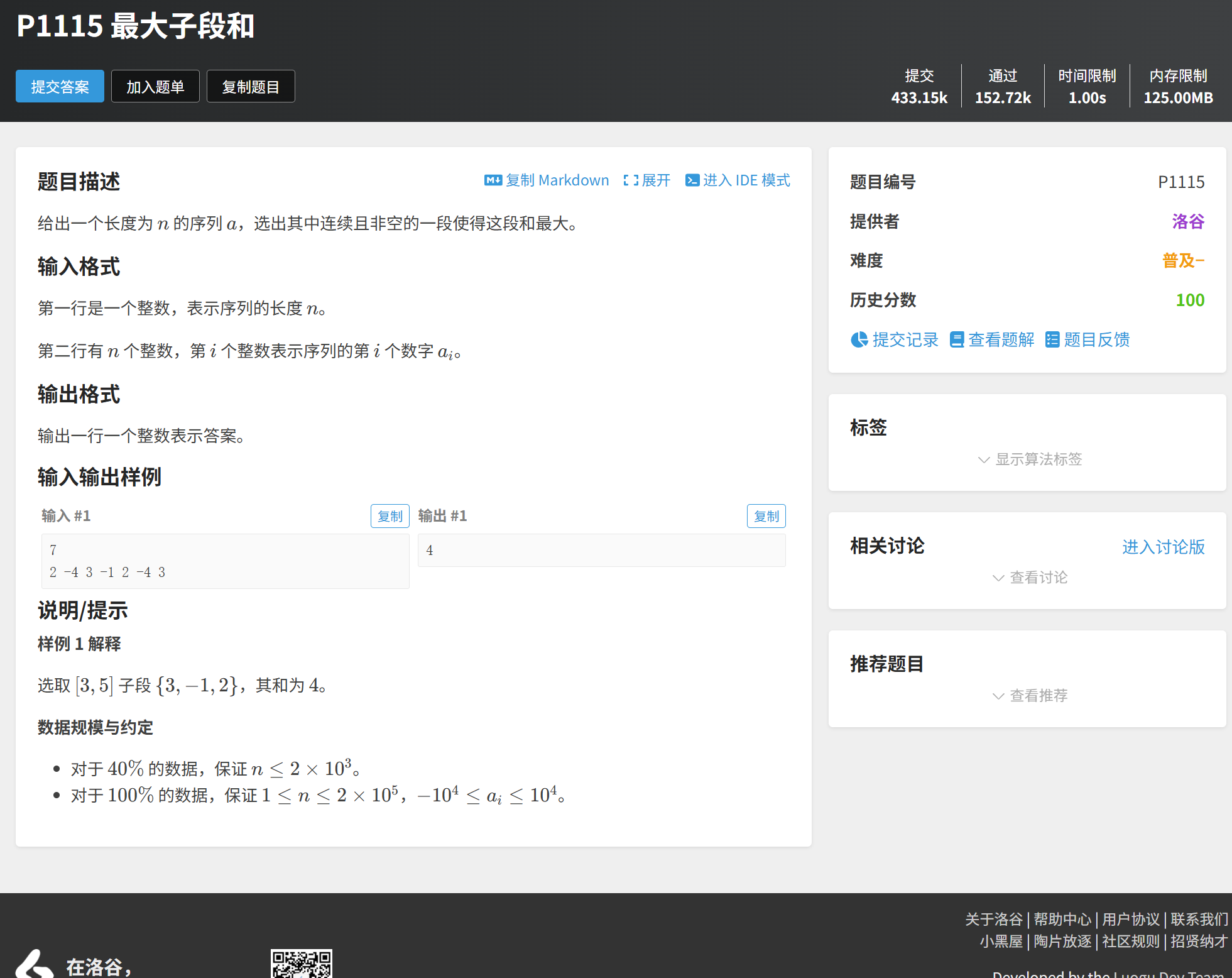Open provider 洛谷 purple link
This screenshot has height=978, width=1232.
(x=1187, y=221)
